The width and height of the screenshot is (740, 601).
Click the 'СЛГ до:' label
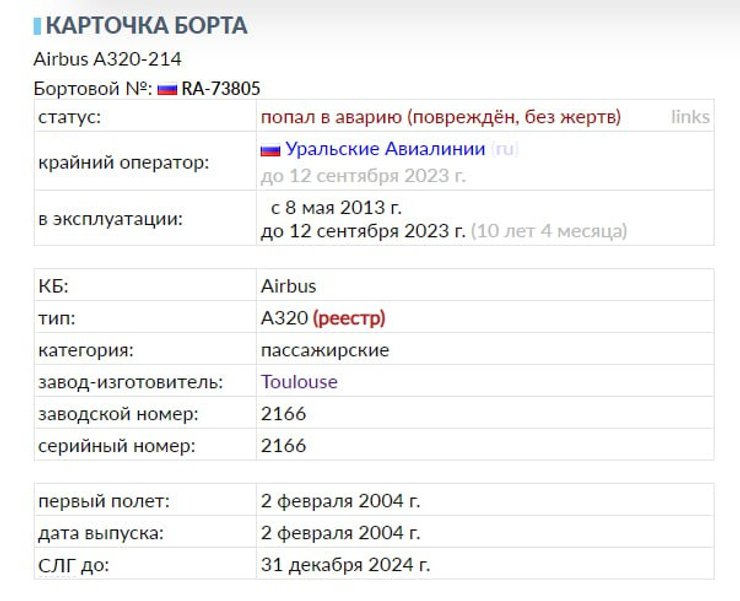[x=74, y=565]
